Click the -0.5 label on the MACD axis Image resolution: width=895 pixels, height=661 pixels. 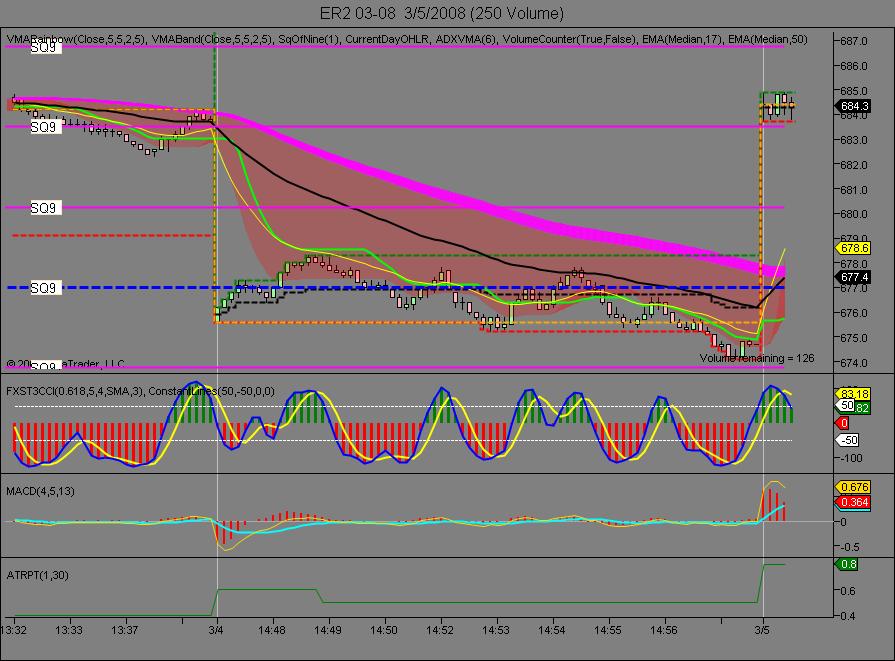850,547
